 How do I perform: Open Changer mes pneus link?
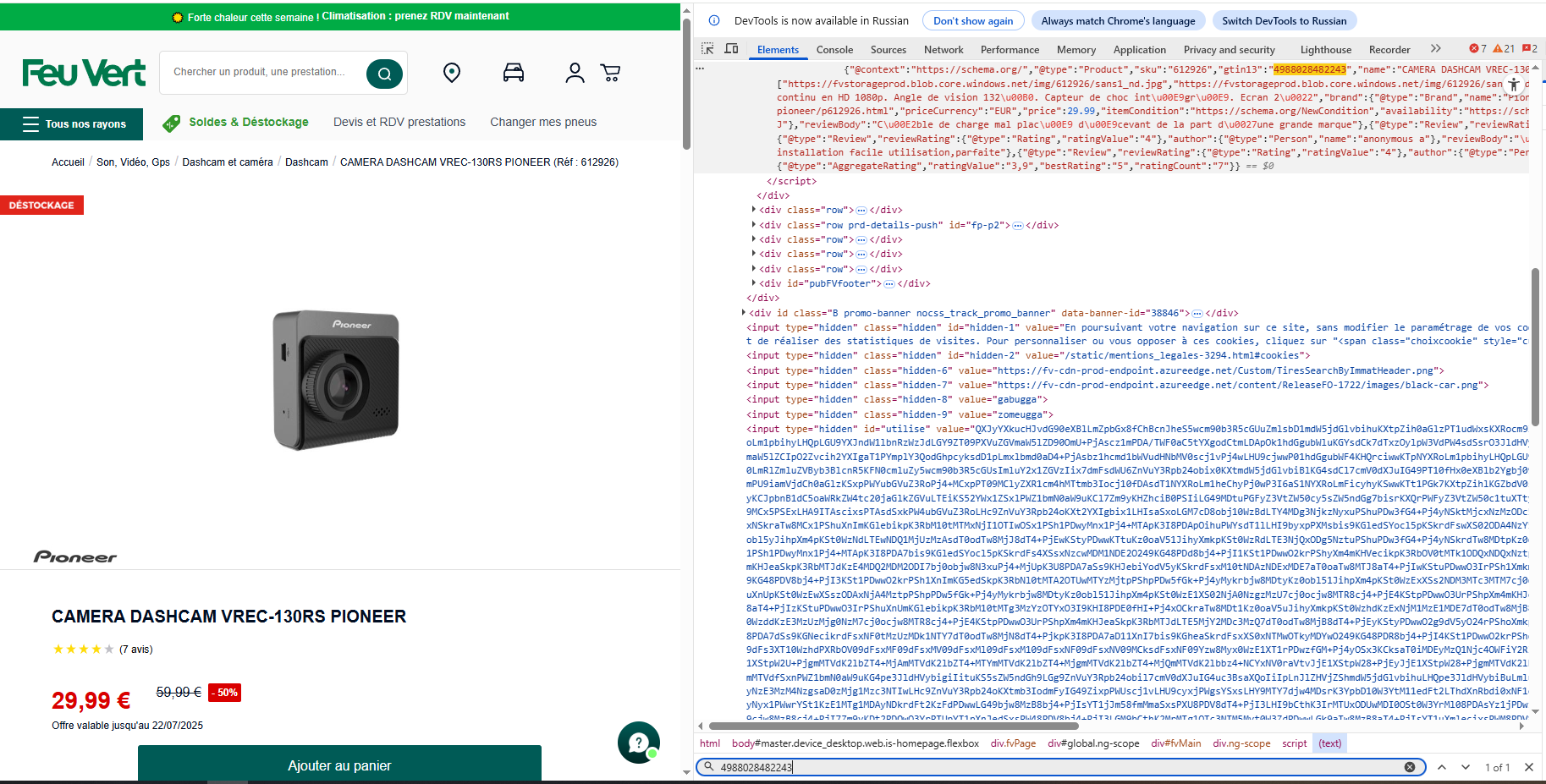[x=543, y=122]
